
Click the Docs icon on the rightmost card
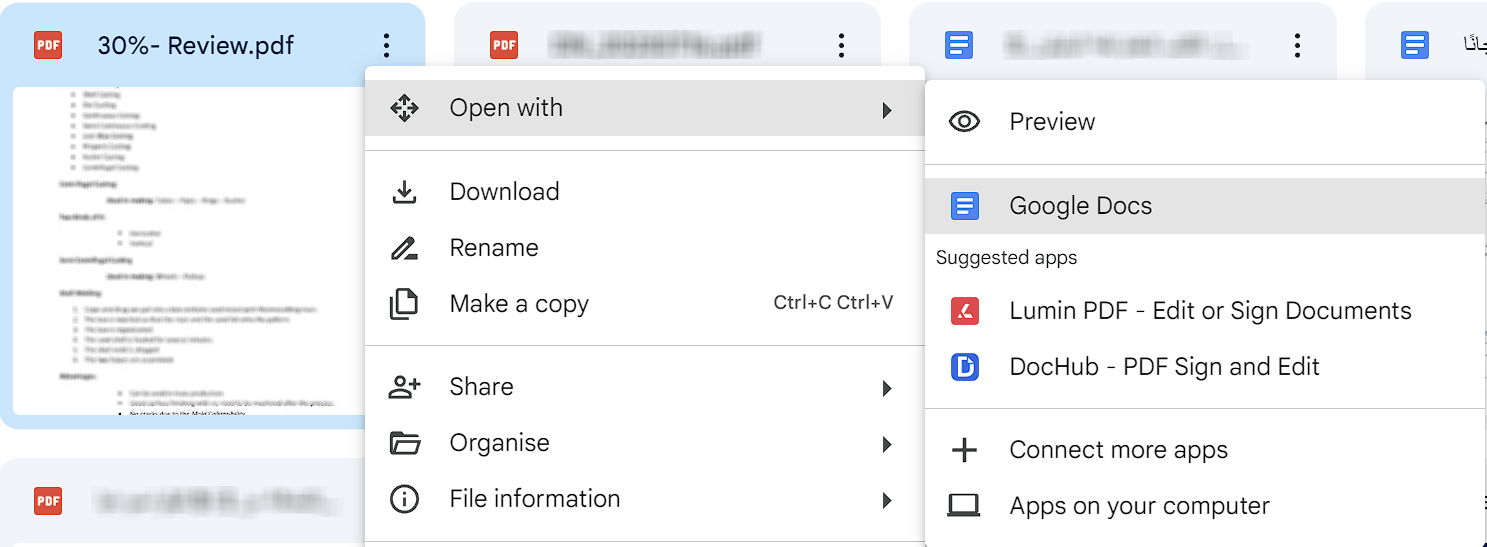pyautogui.click(x=1415, y=45)
